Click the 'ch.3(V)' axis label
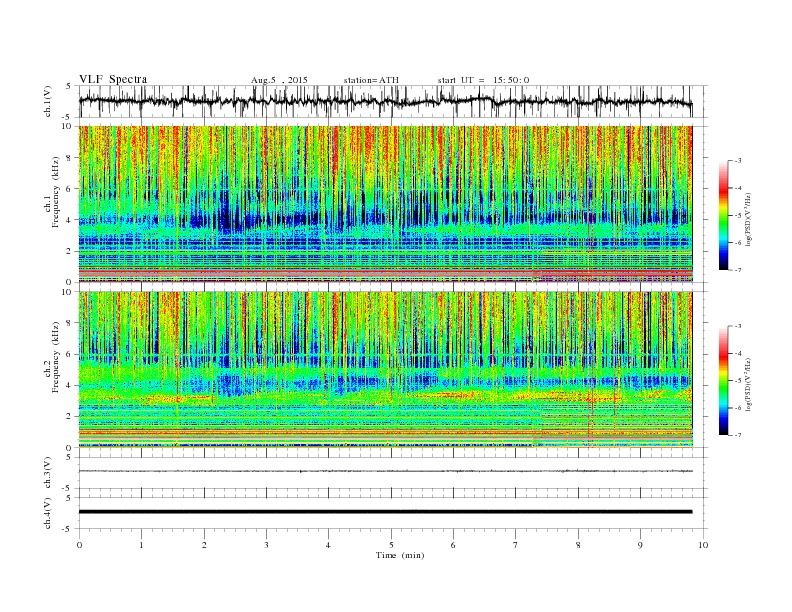This screenshot has height=612, width=792. pos(48,473)
